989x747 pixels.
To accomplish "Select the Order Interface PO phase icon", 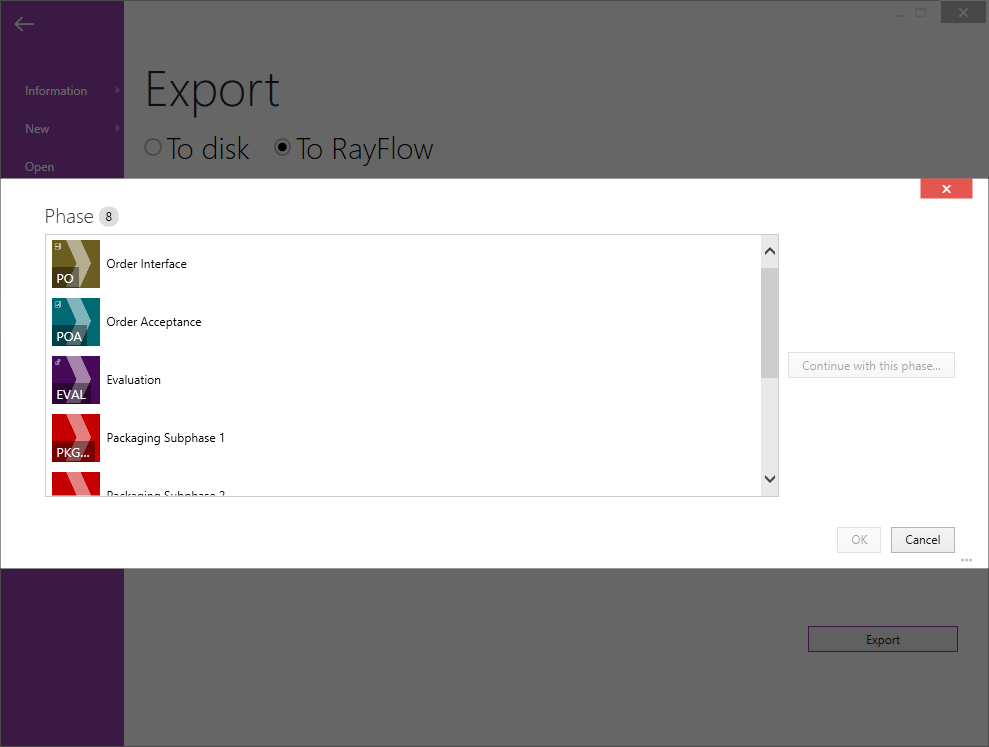I will (x=76, y=264).
